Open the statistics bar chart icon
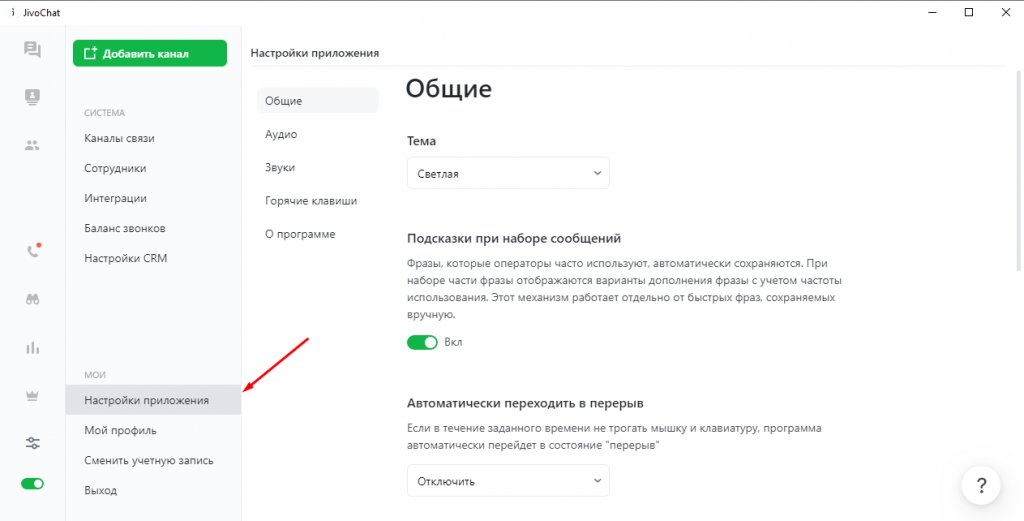The width and height of the screenshot is (1024, 521). tap(33, 347)
